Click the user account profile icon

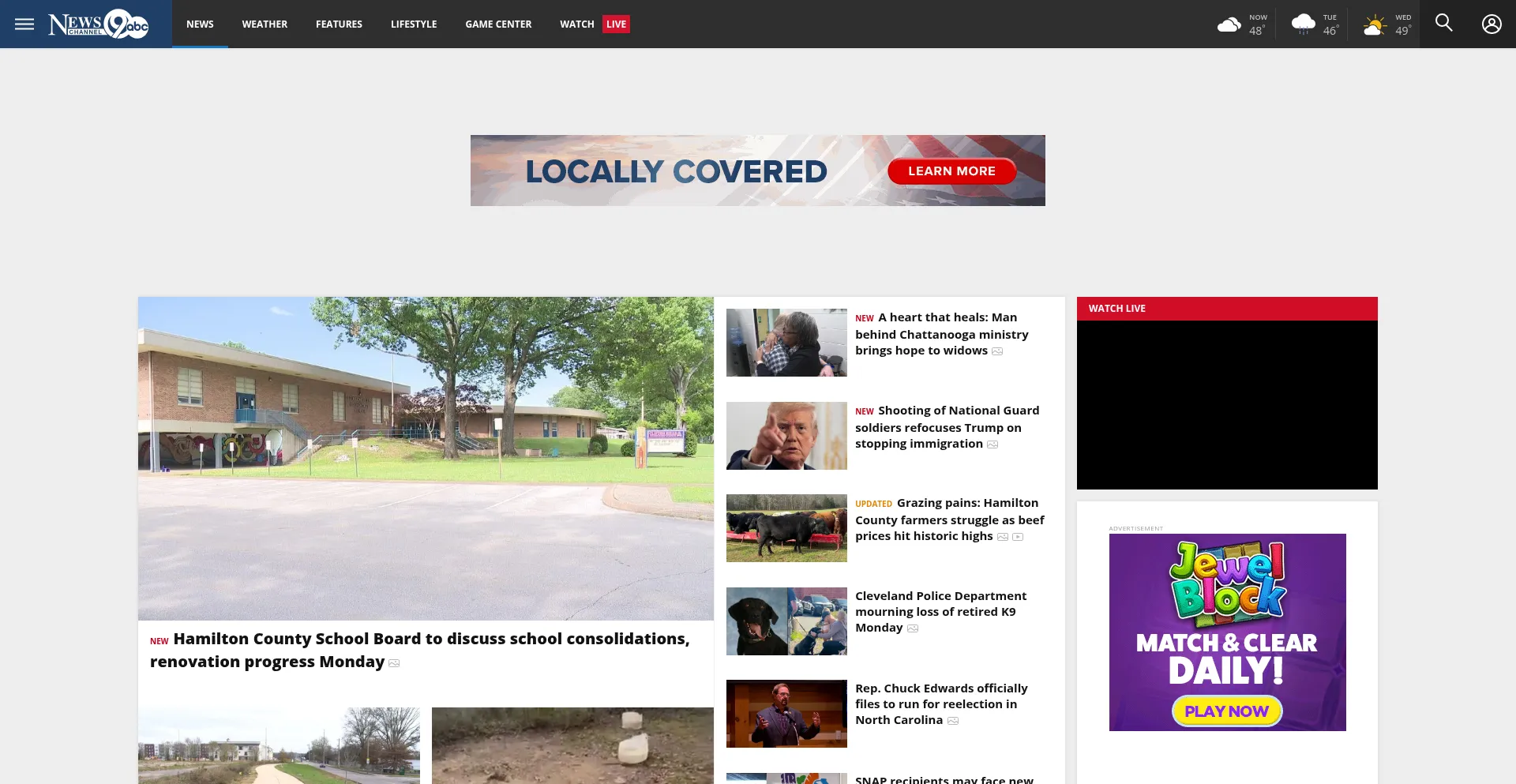(x=1491, y=24)
